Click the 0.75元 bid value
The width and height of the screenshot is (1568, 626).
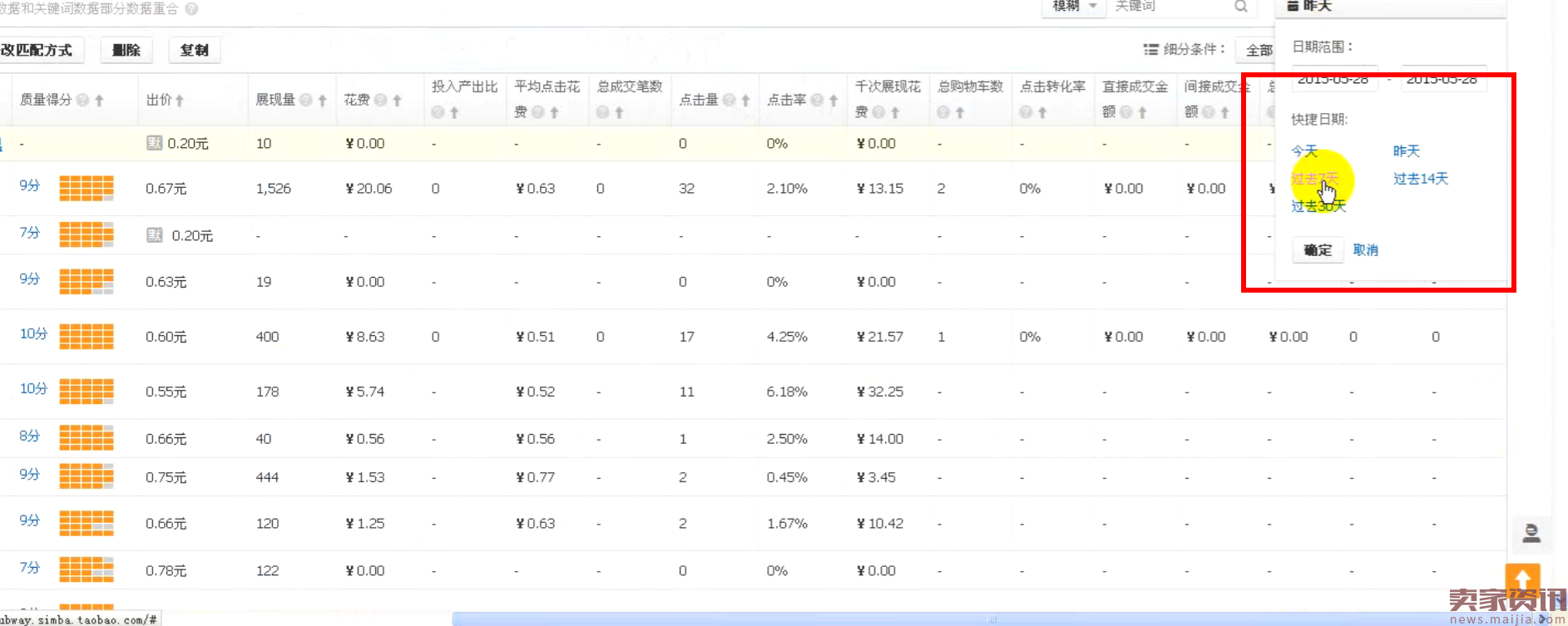pyautogui.click(x=166, y=477)
